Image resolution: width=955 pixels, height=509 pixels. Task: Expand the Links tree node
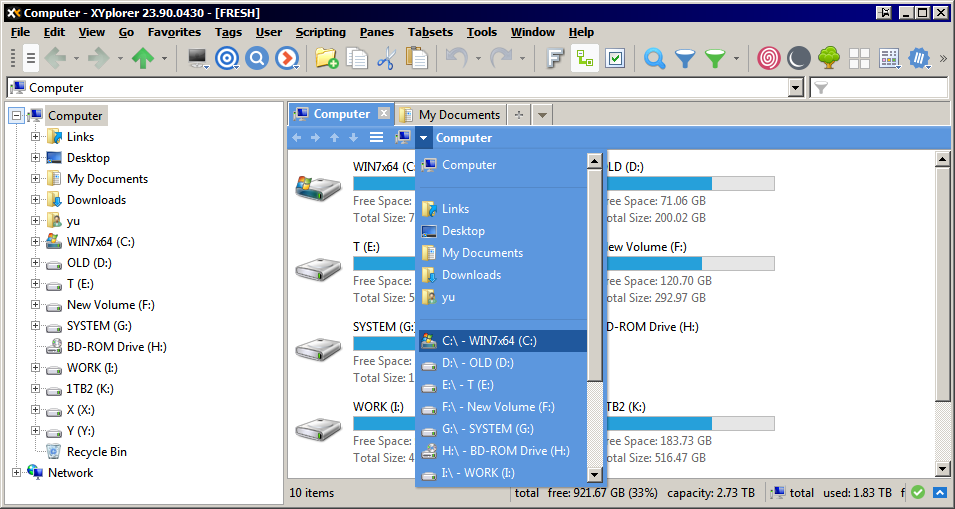coord(35,137)
